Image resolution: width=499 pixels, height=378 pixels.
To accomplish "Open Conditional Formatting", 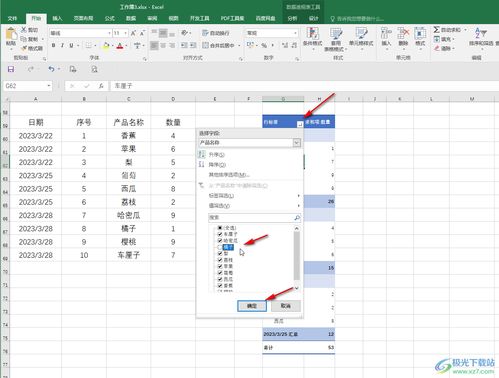I will (x=312, y=39).
